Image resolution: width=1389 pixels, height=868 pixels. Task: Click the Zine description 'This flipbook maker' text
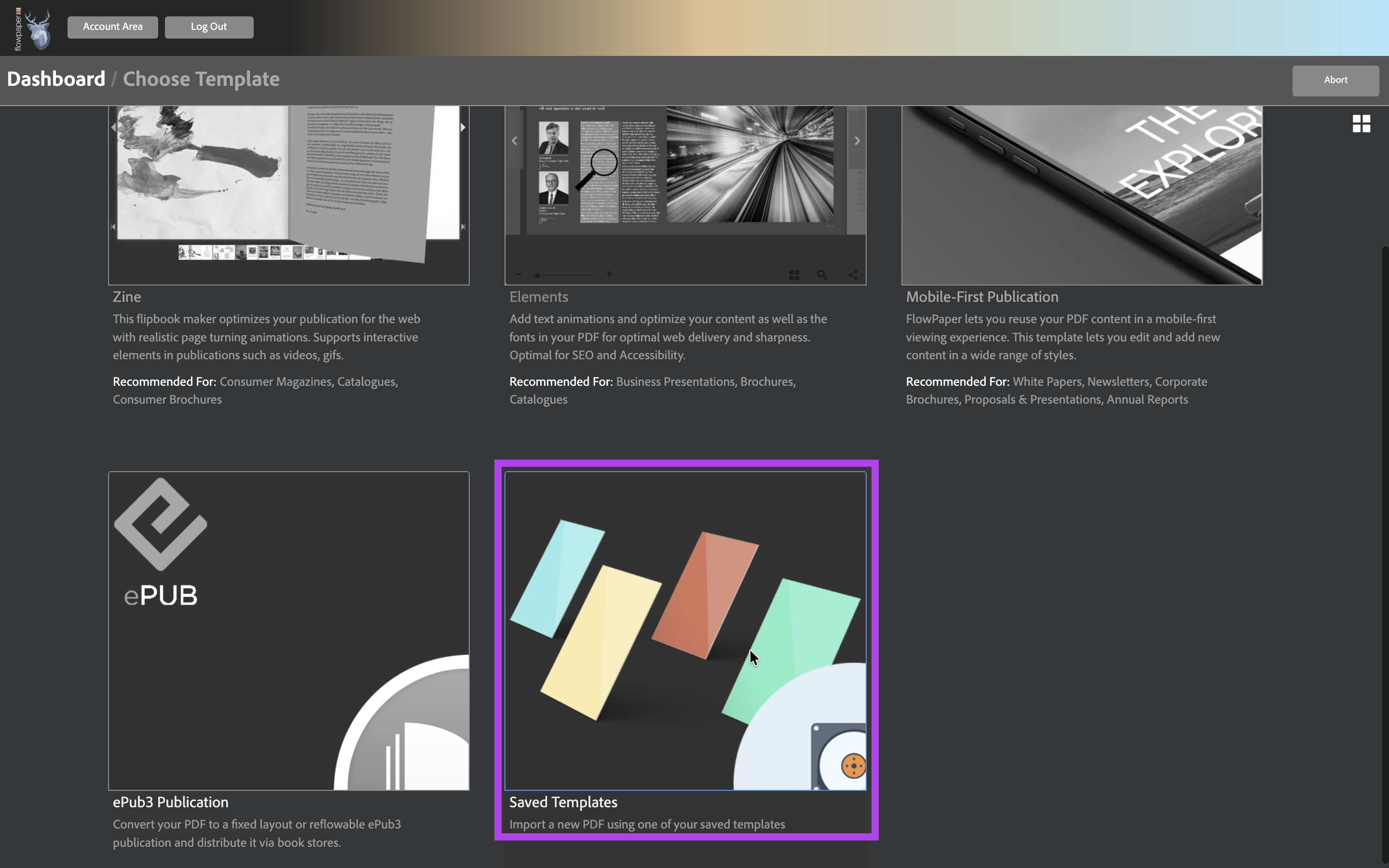(x=266, y=337)
